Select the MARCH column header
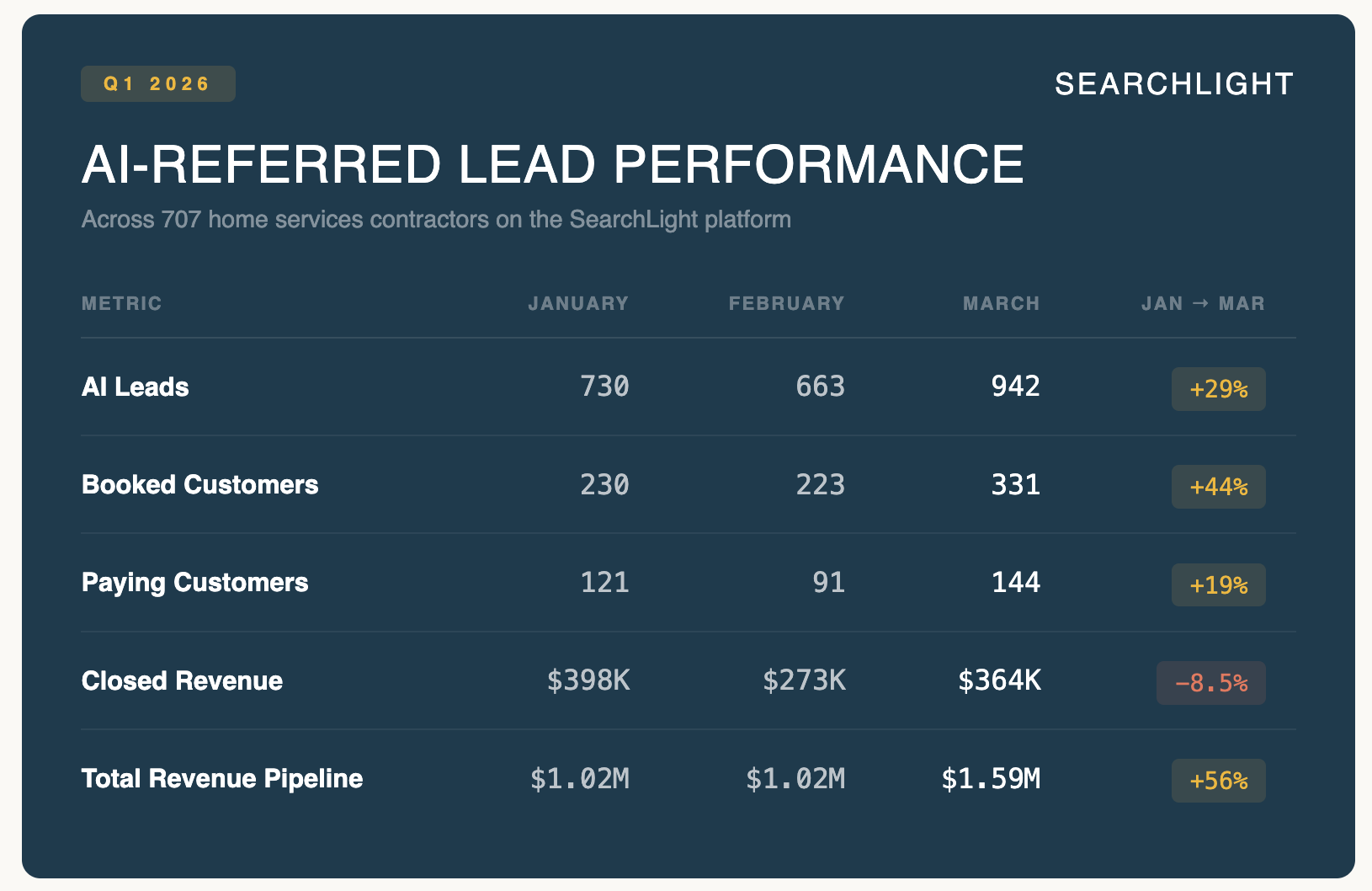 coord(1002,303)
